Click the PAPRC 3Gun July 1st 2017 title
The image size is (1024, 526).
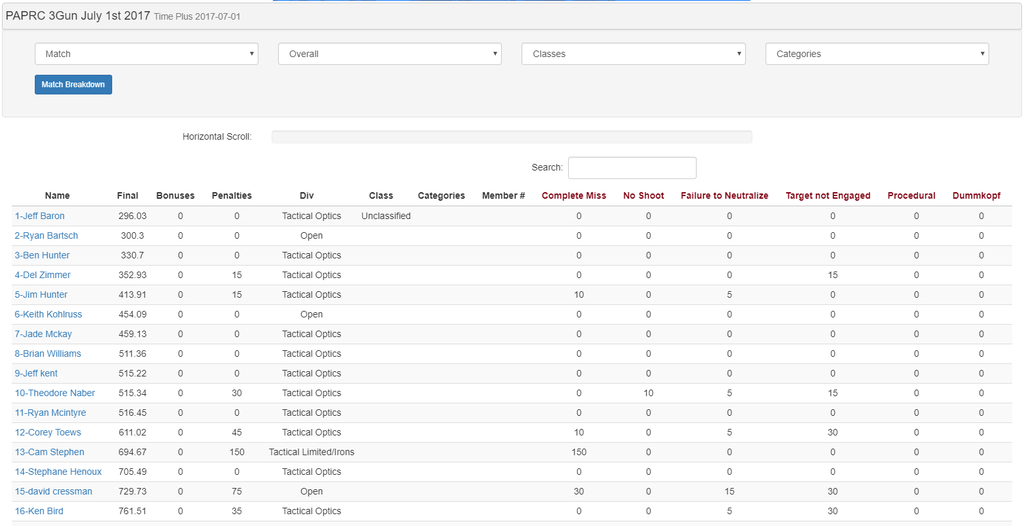pos(78,16)
